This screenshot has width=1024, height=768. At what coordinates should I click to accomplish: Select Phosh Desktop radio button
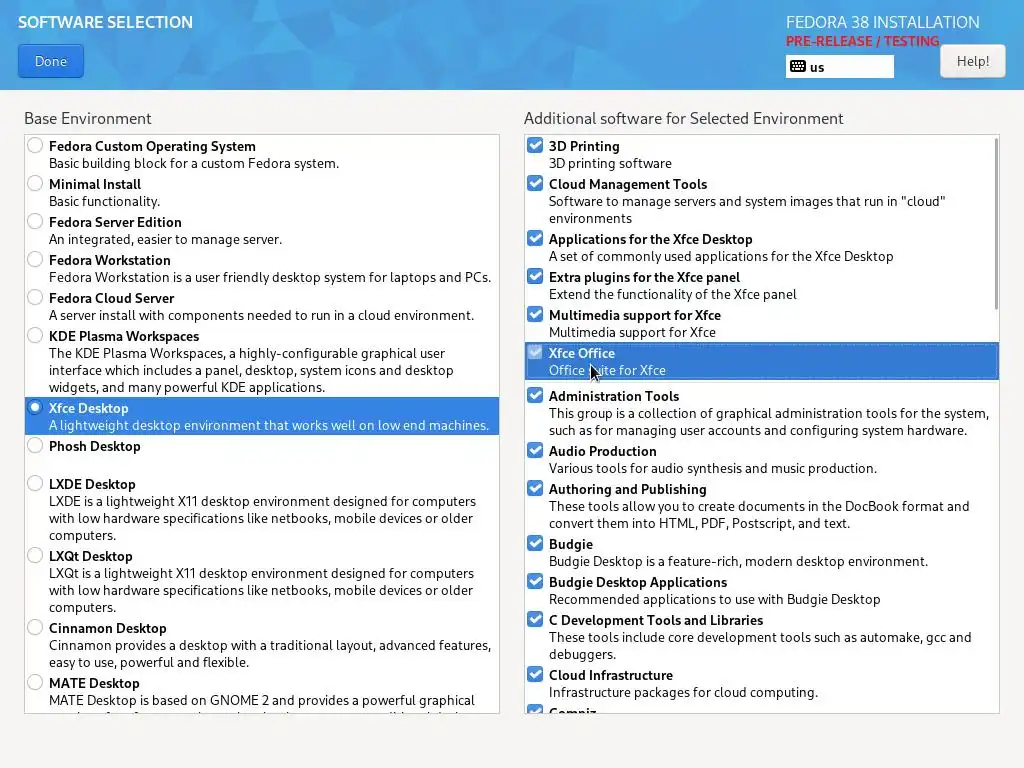point(35,445)
